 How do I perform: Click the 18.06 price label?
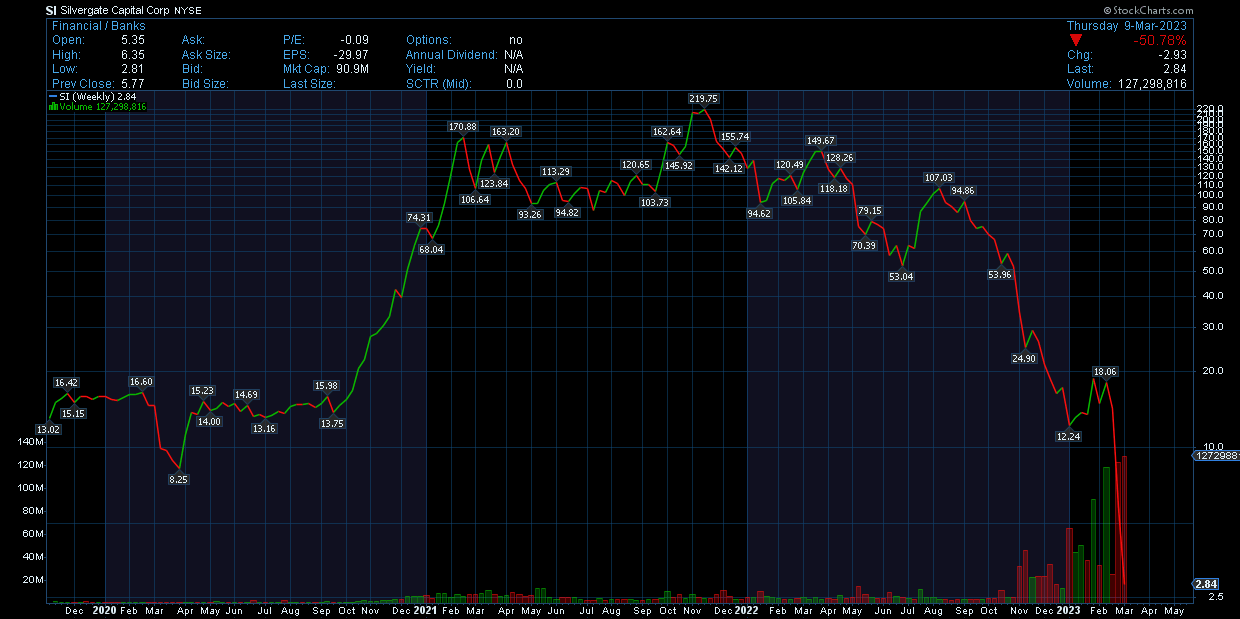pos(1105,371)
